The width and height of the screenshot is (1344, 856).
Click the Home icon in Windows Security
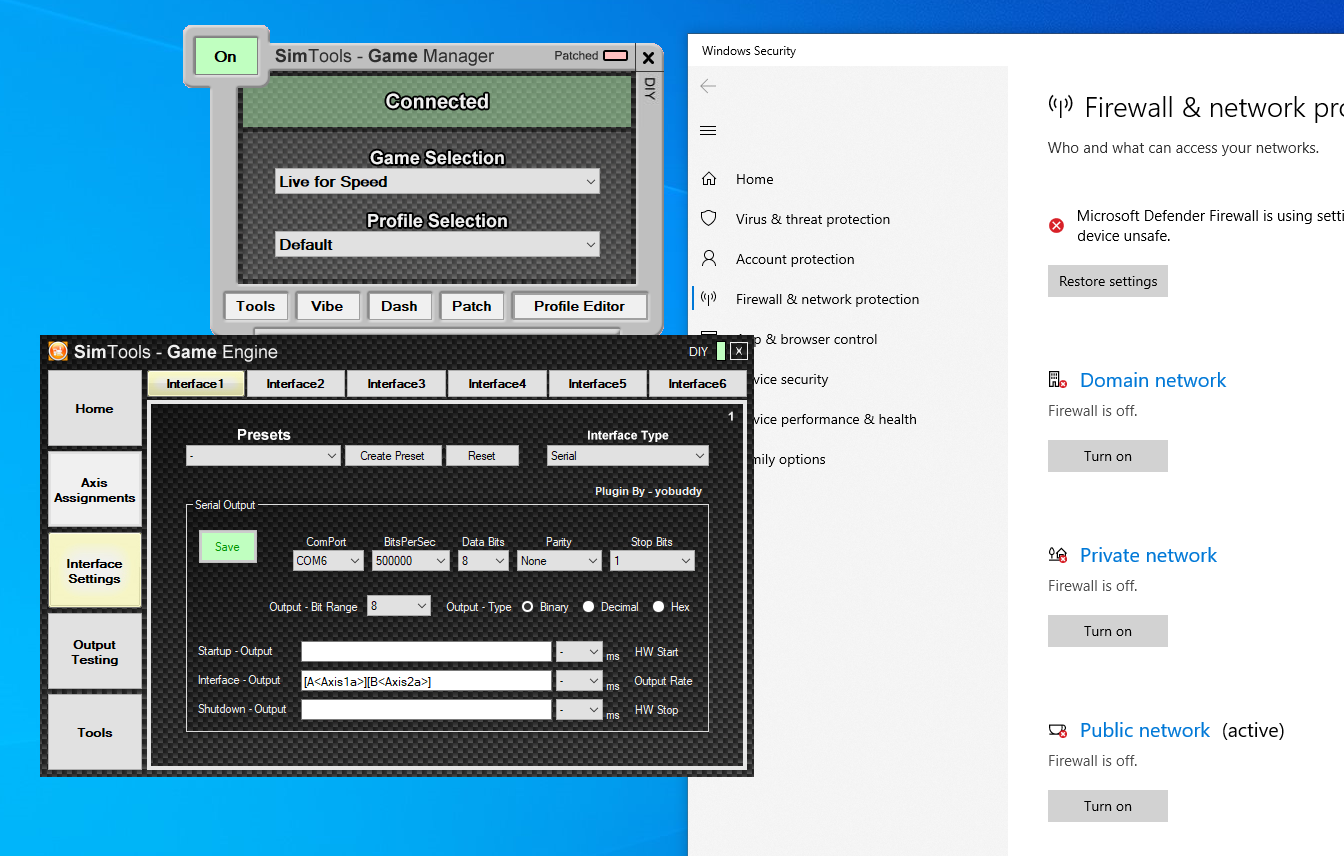click(709, 179)
